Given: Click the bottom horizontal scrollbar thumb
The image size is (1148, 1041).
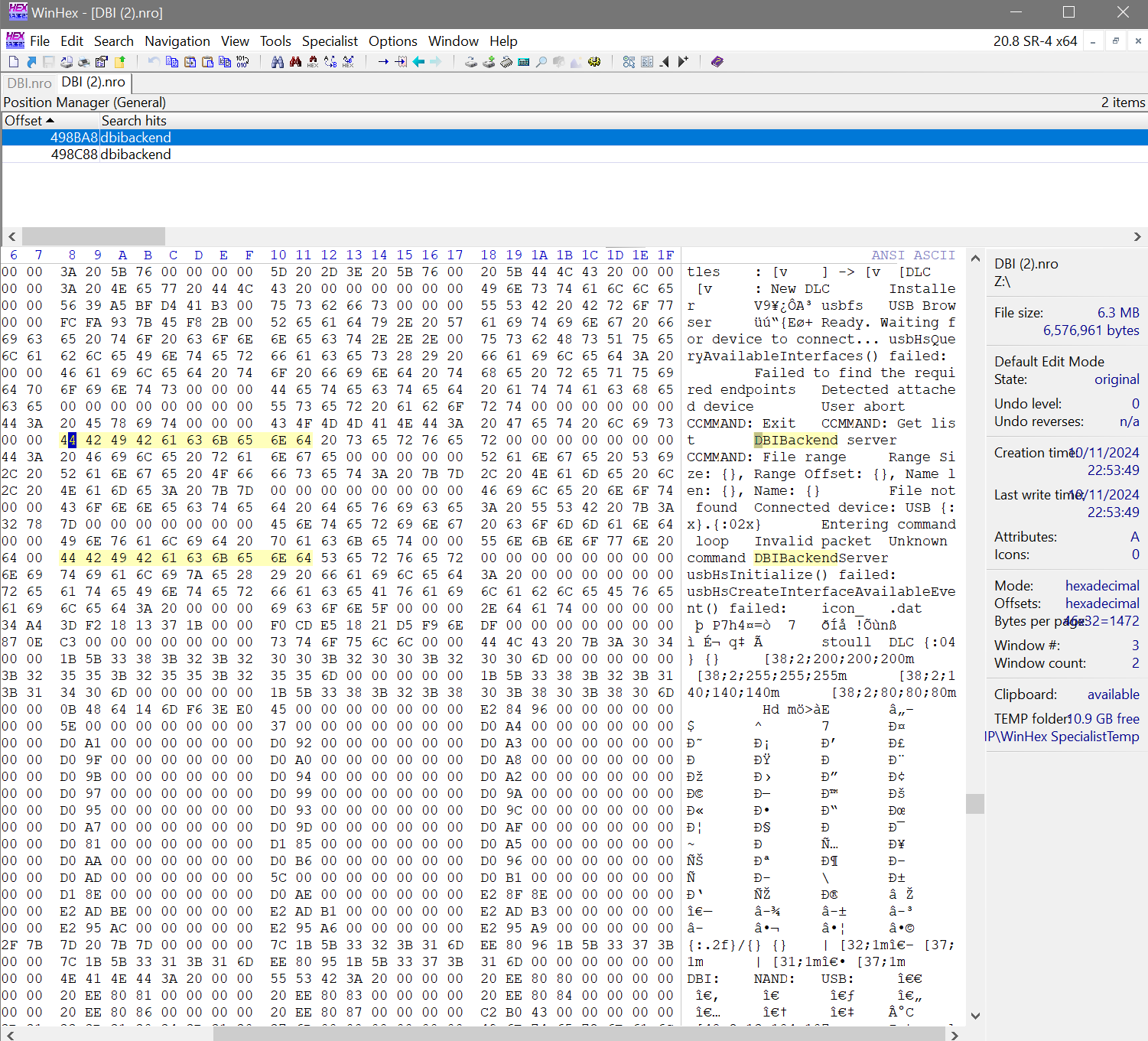Looking at the screenshot, I should [x=579, y=1034].
